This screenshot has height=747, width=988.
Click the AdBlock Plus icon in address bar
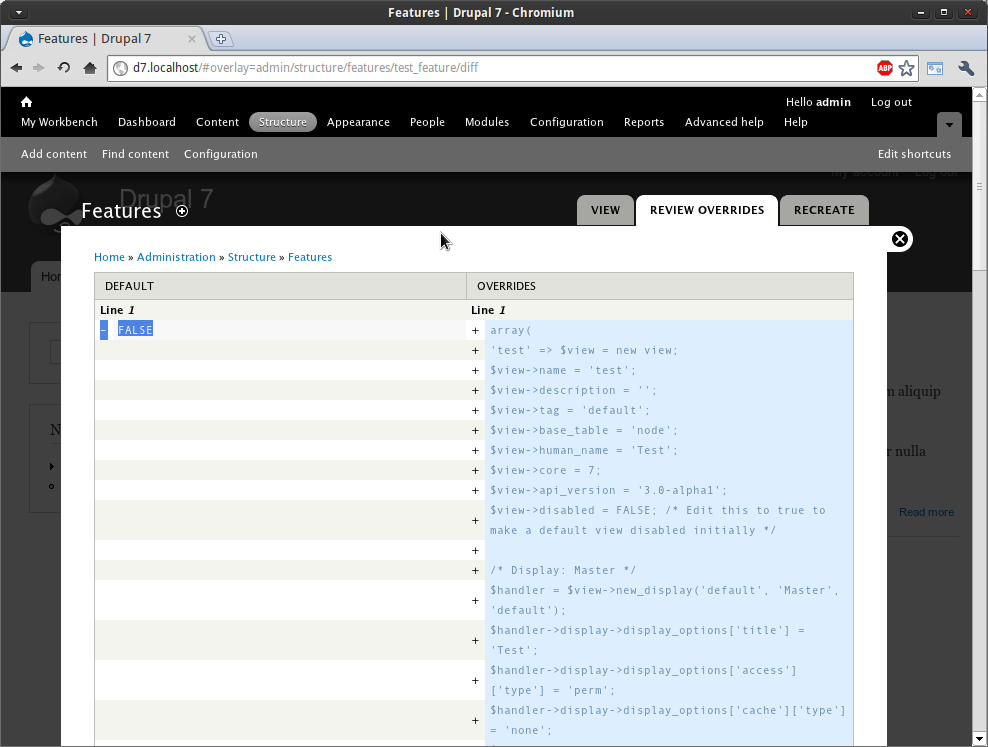pos(884,68)
